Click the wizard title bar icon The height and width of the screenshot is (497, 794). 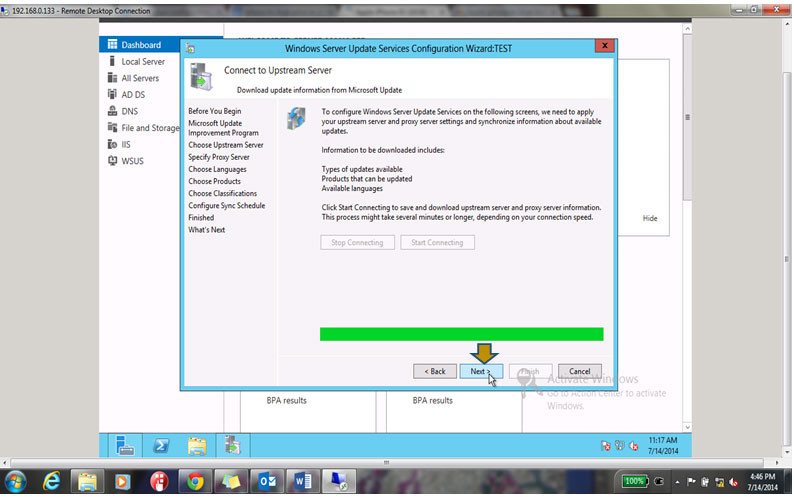(x=190, y=48)
